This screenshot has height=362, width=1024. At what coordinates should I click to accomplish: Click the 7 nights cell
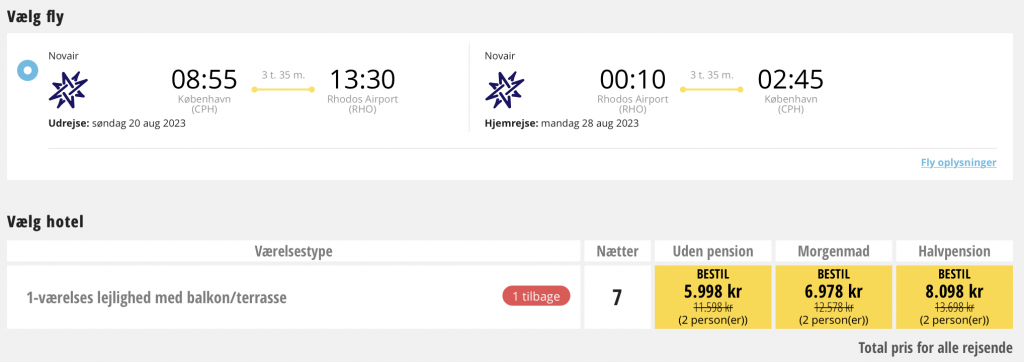click(x=616, y=297)
